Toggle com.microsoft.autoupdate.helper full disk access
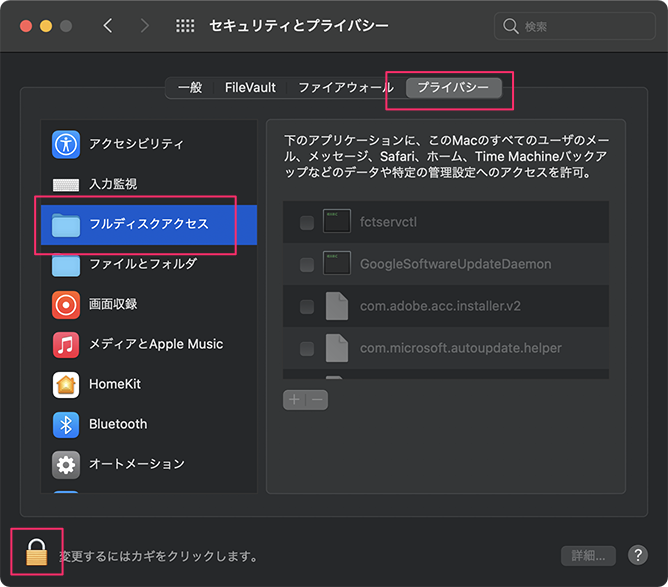 [x=307, y=349]
